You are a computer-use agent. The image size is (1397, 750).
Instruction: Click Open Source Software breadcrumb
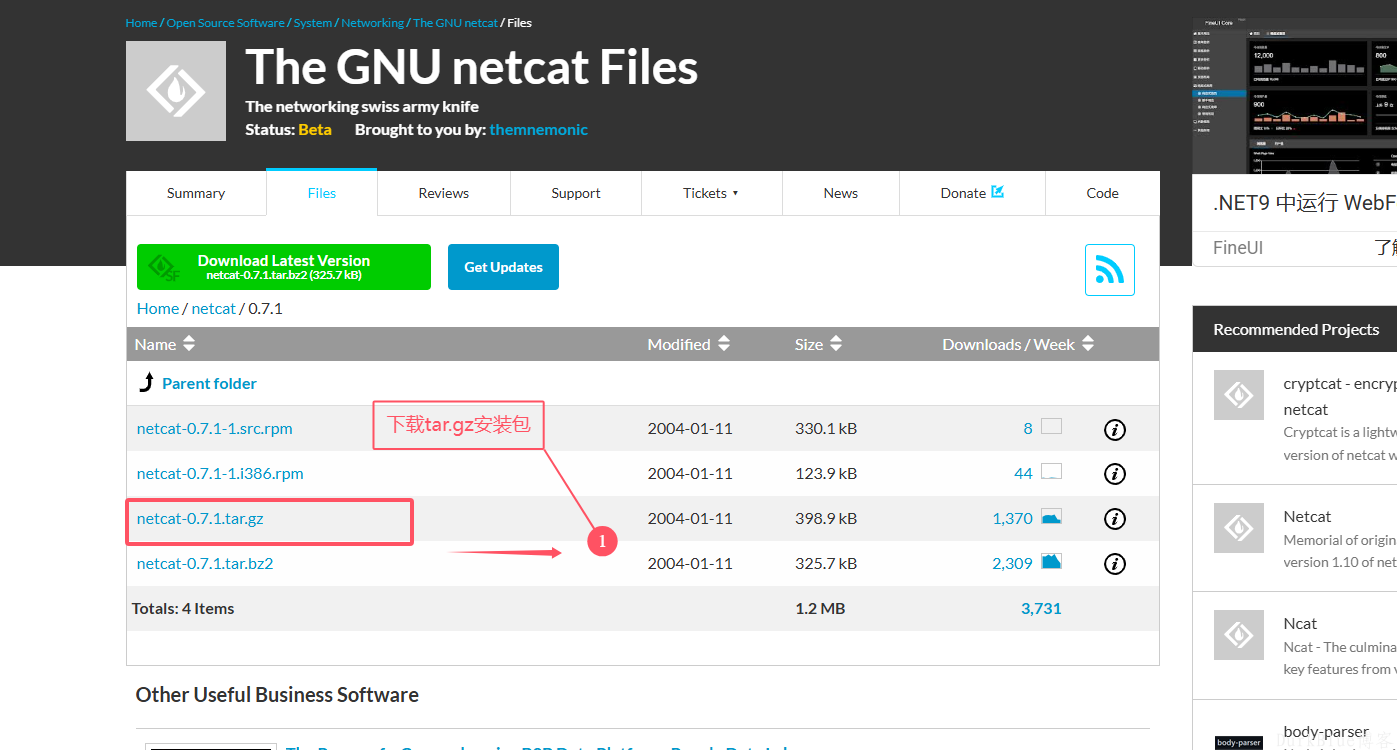click(226, 22)
